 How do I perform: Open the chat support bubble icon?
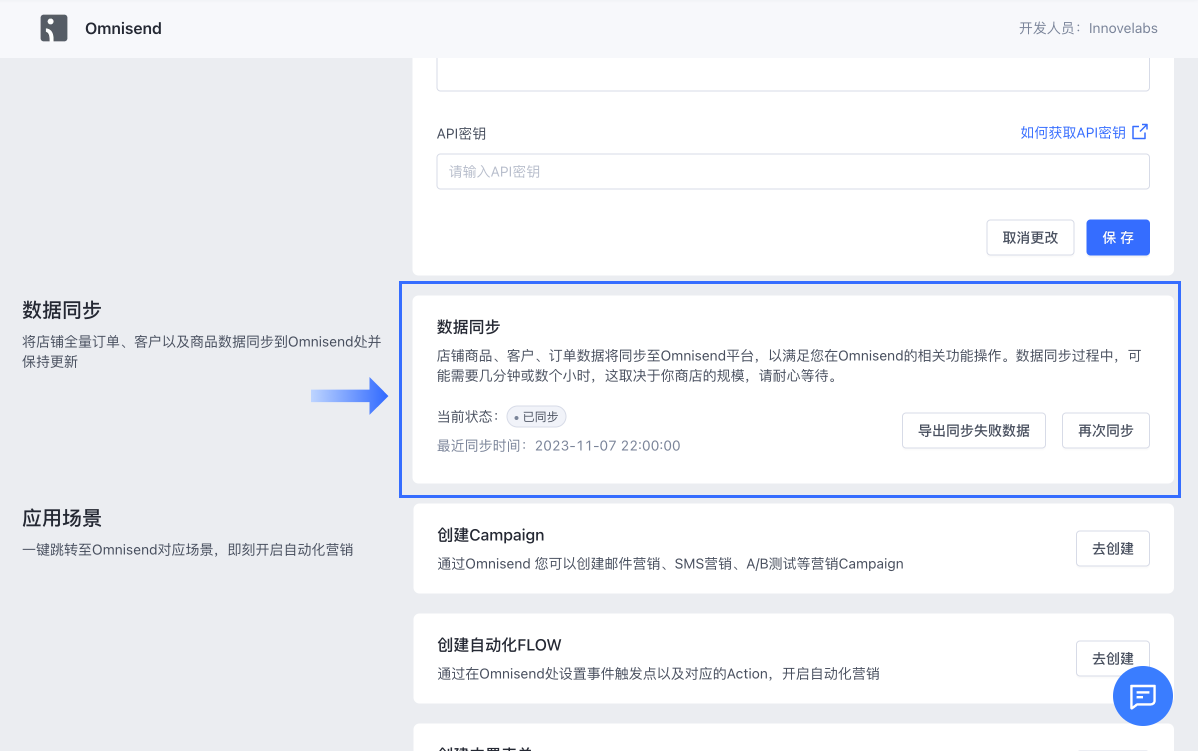[1142, 695]
